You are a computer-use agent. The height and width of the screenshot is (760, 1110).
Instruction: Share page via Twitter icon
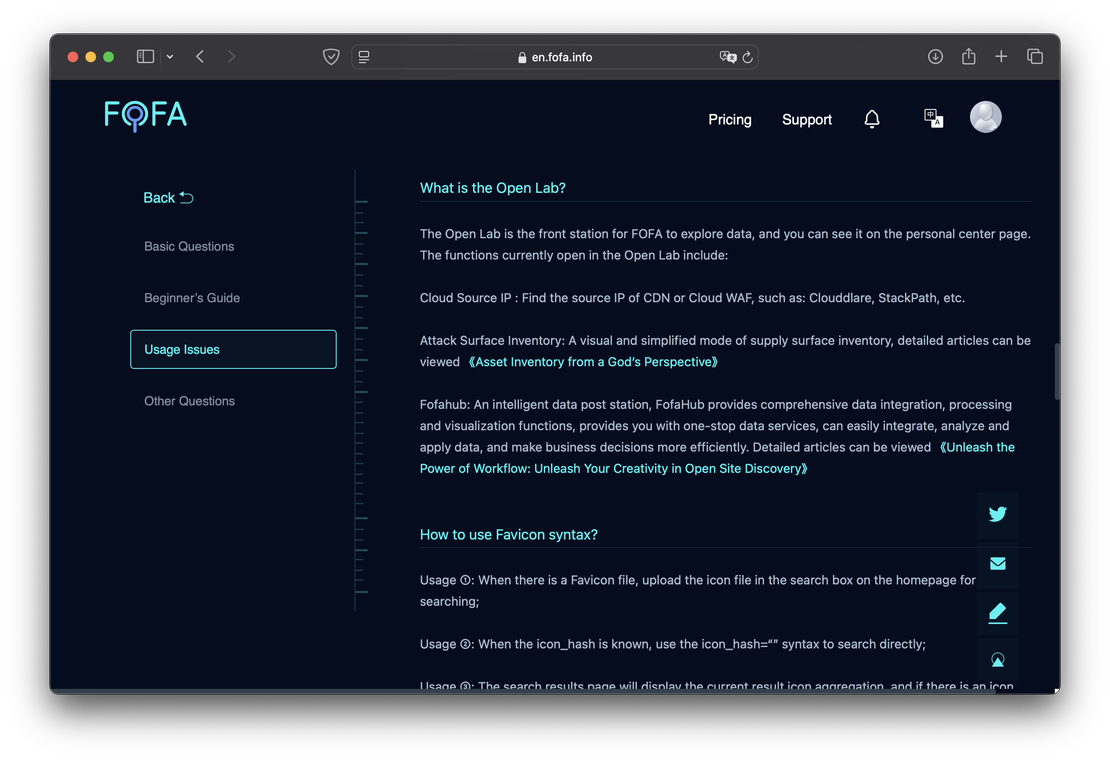point(997,514)
